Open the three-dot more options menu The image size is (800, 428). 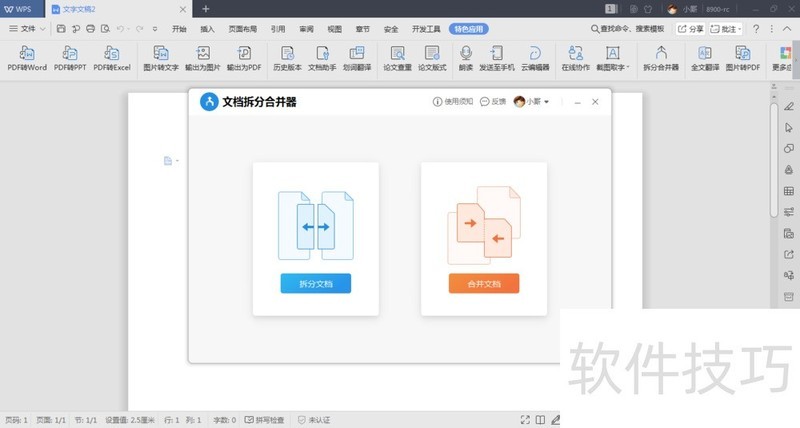click(x=771, y=29)
